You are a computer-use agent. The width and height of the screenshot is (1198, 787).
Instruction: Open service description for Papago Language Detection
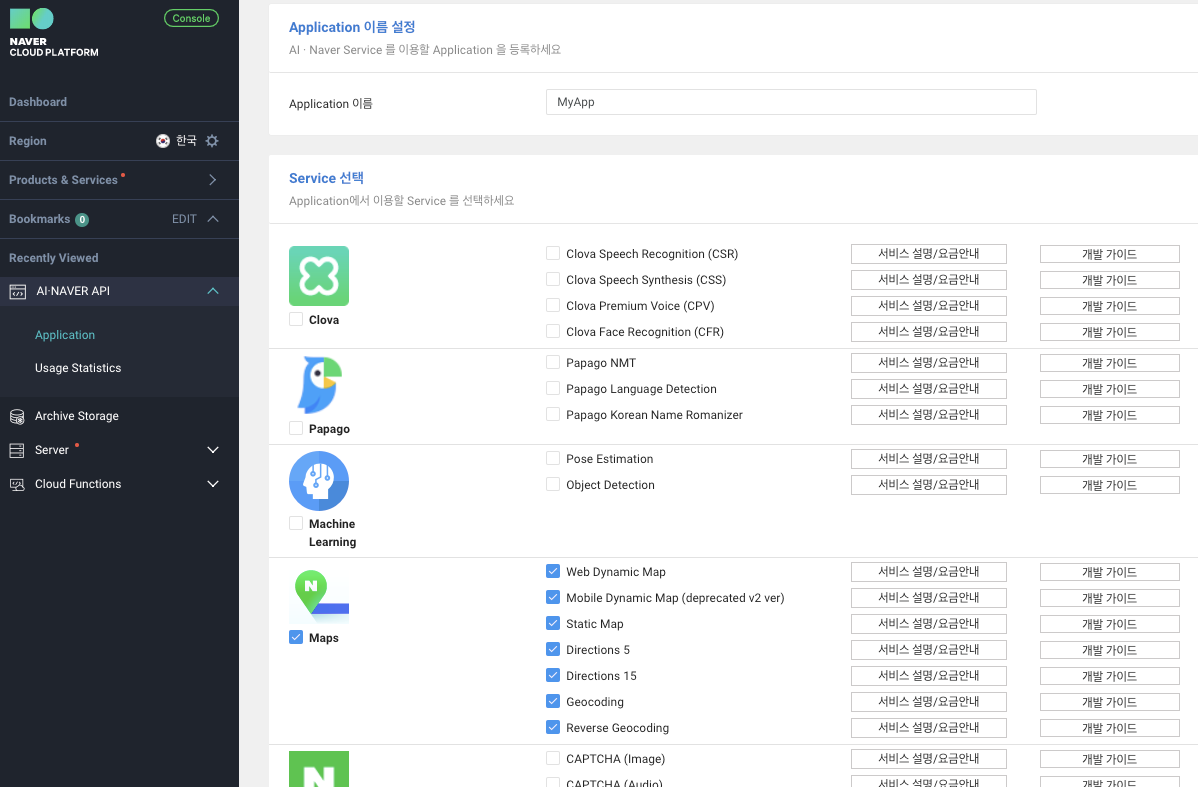[928, 389]
